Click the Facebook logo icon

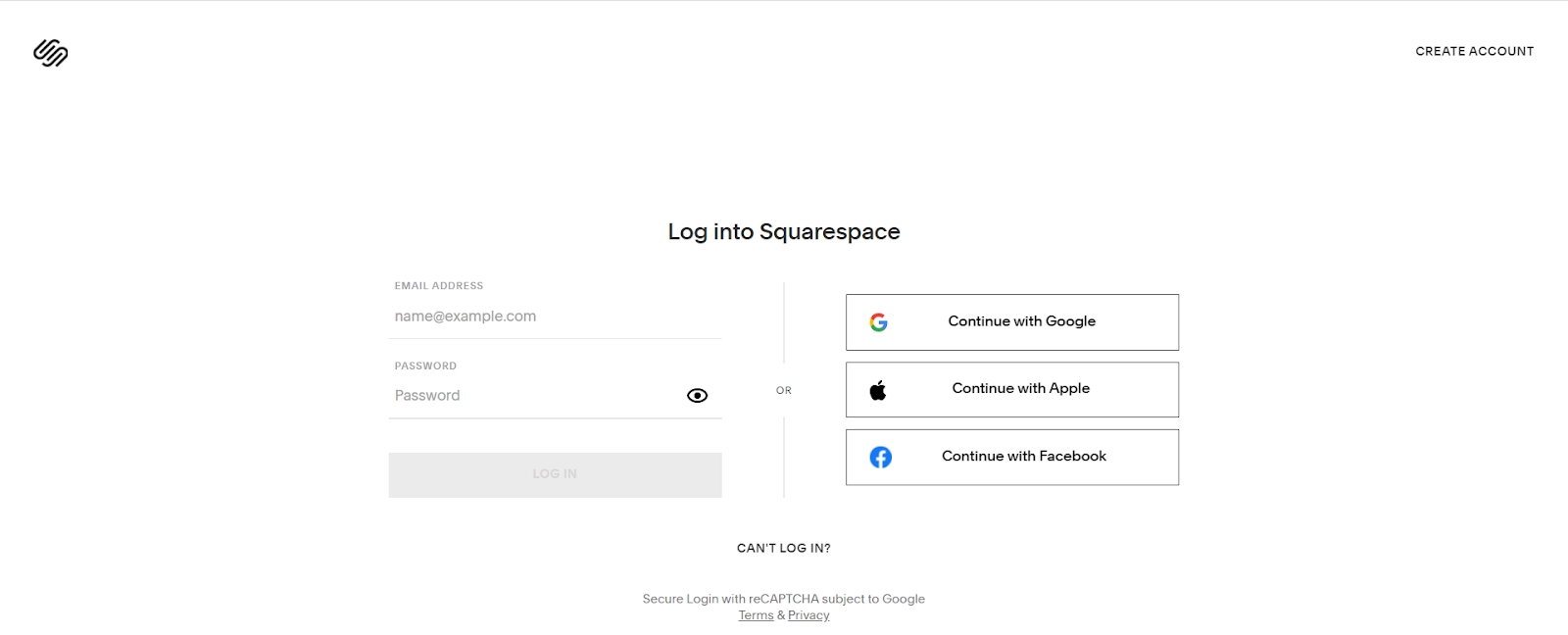880,458
